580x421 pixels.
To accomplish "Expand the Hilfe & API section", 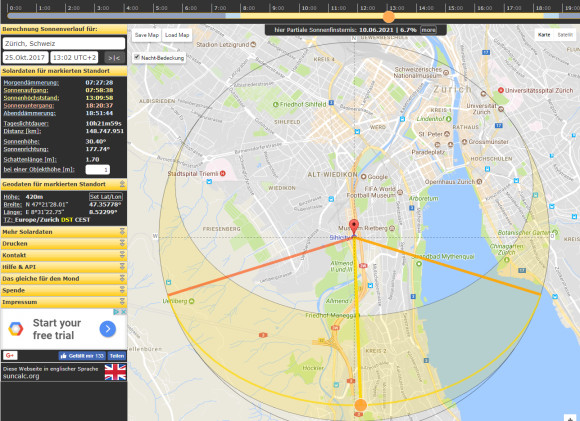I will (64, 267).
